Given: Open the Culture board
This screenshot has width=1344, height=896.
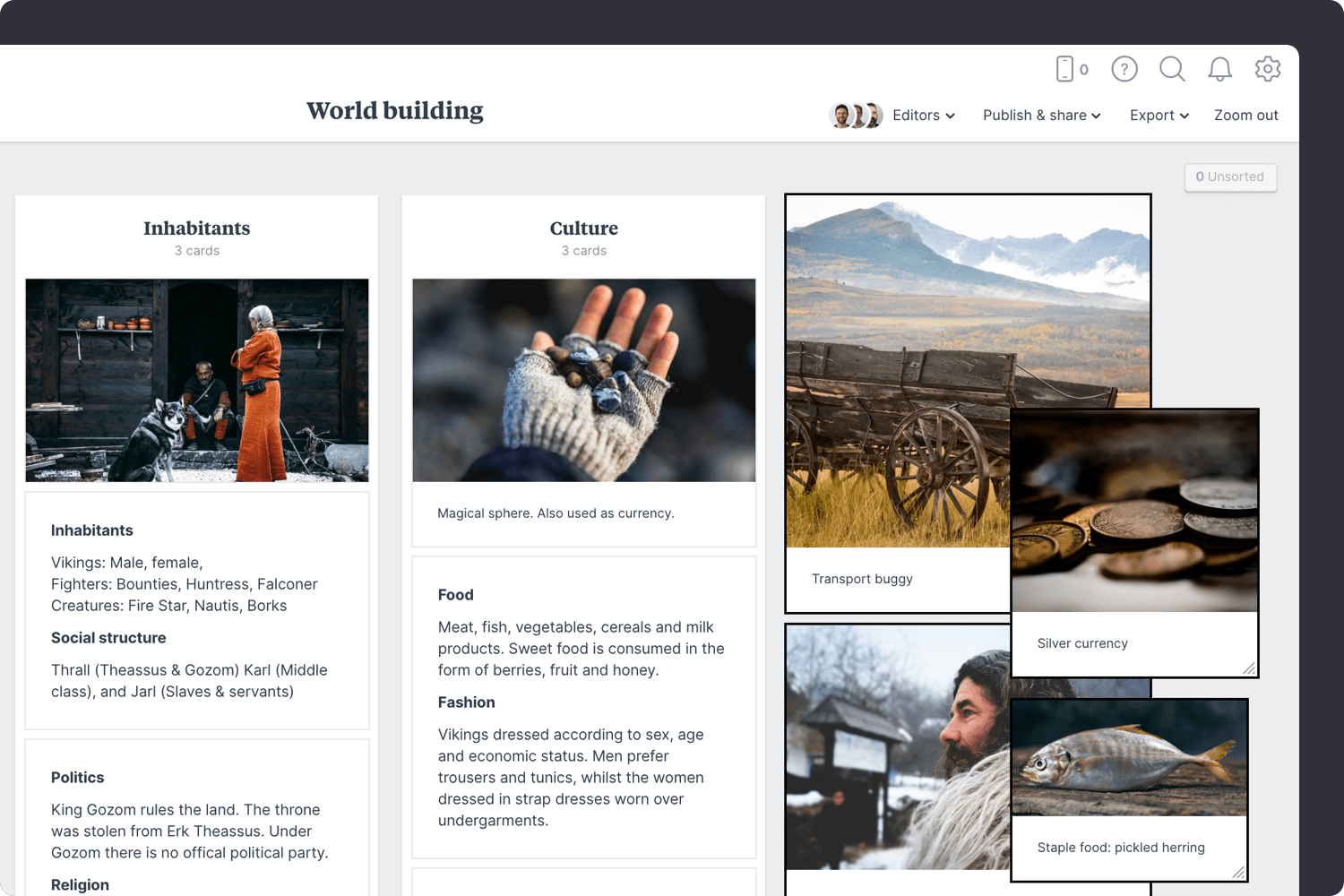Looking at the screenshot, I should click(583, 228).
